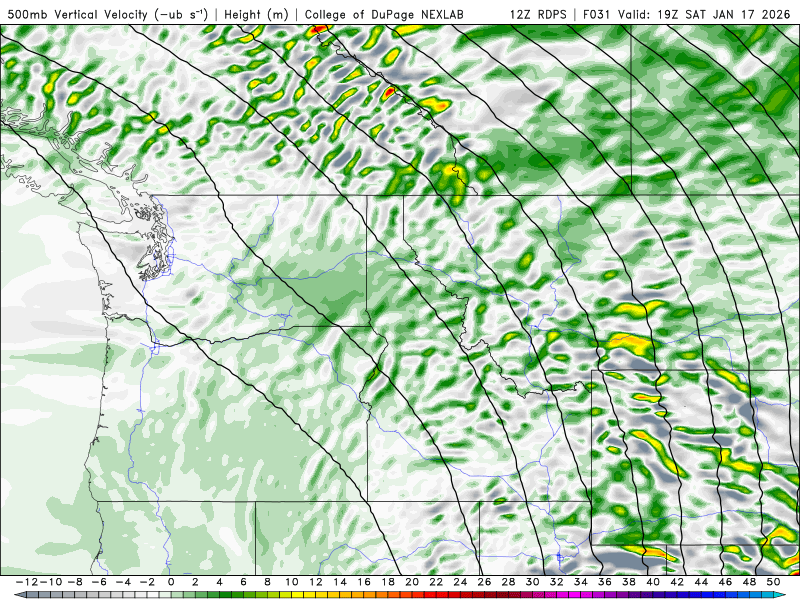The width and height of the screenshot is (800, 600).
Task: Click the "-12" color scale label
Action: pos(27,582)
